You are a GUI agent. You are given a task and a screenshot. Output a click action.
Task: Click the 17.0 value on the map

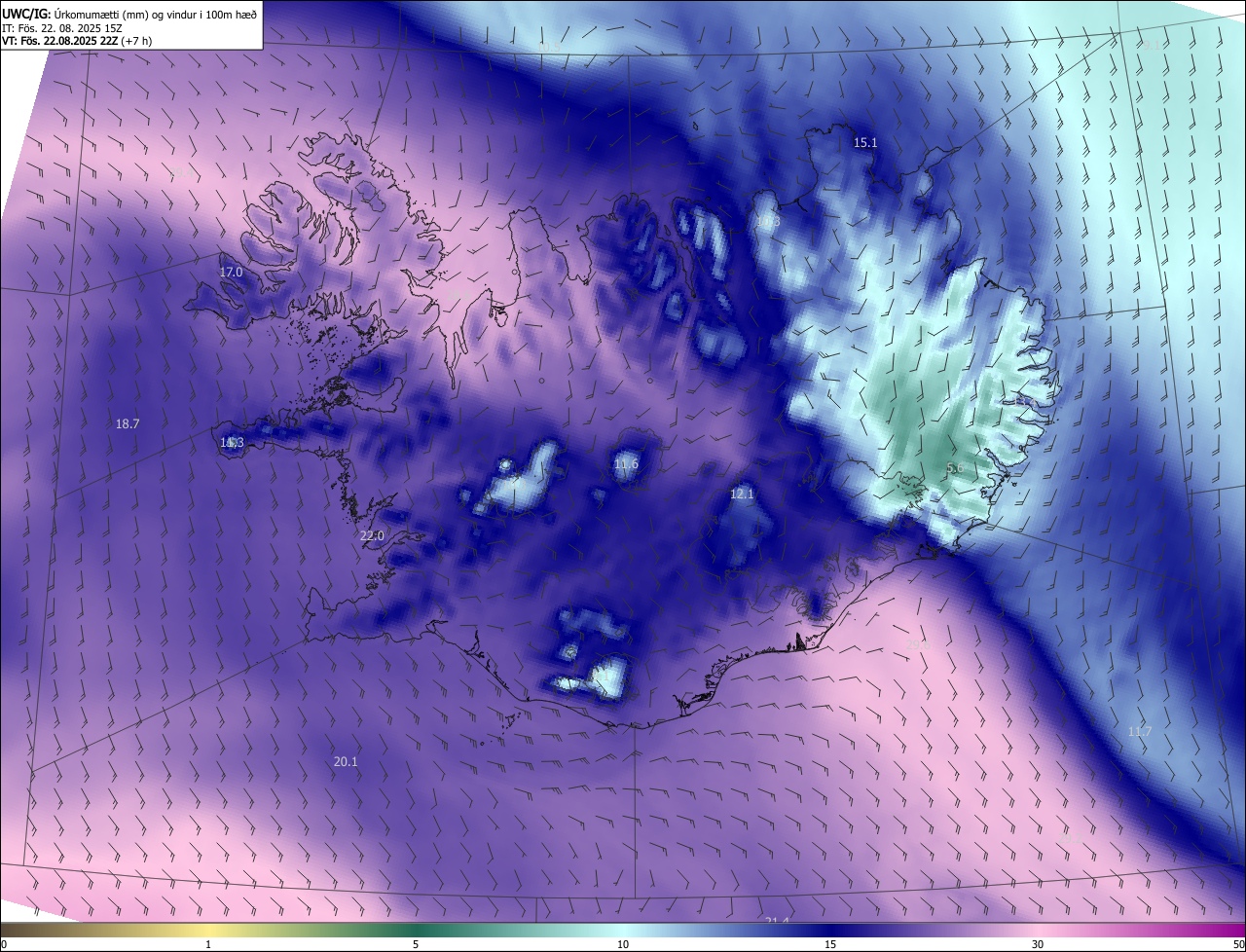231,273
